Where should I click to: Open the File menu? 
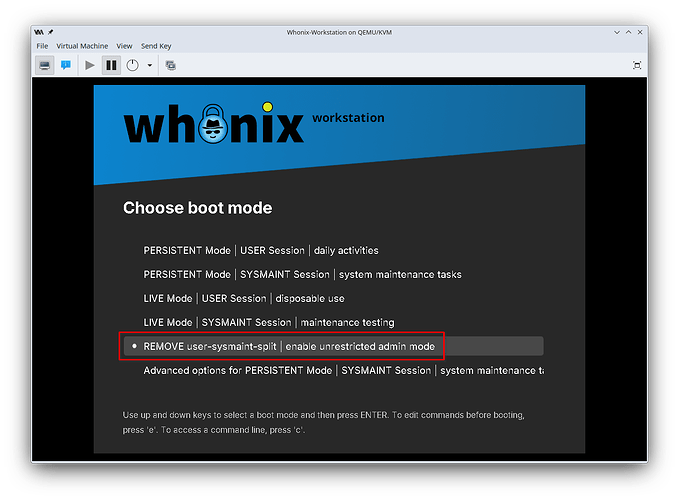coord(42,46)
